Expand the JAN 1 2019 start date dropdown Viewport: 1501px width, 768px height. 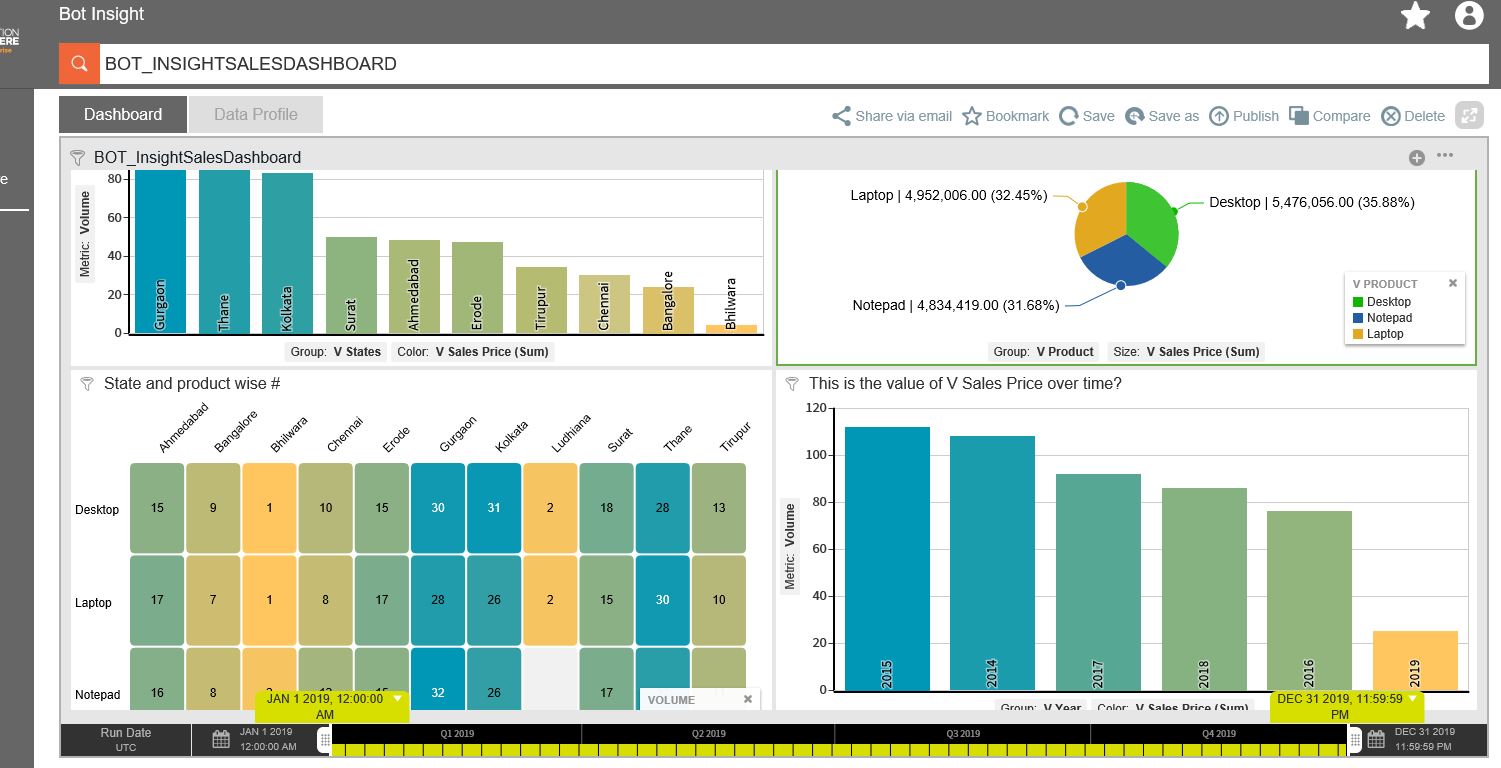pyautogui.click(x=397, y=699)
